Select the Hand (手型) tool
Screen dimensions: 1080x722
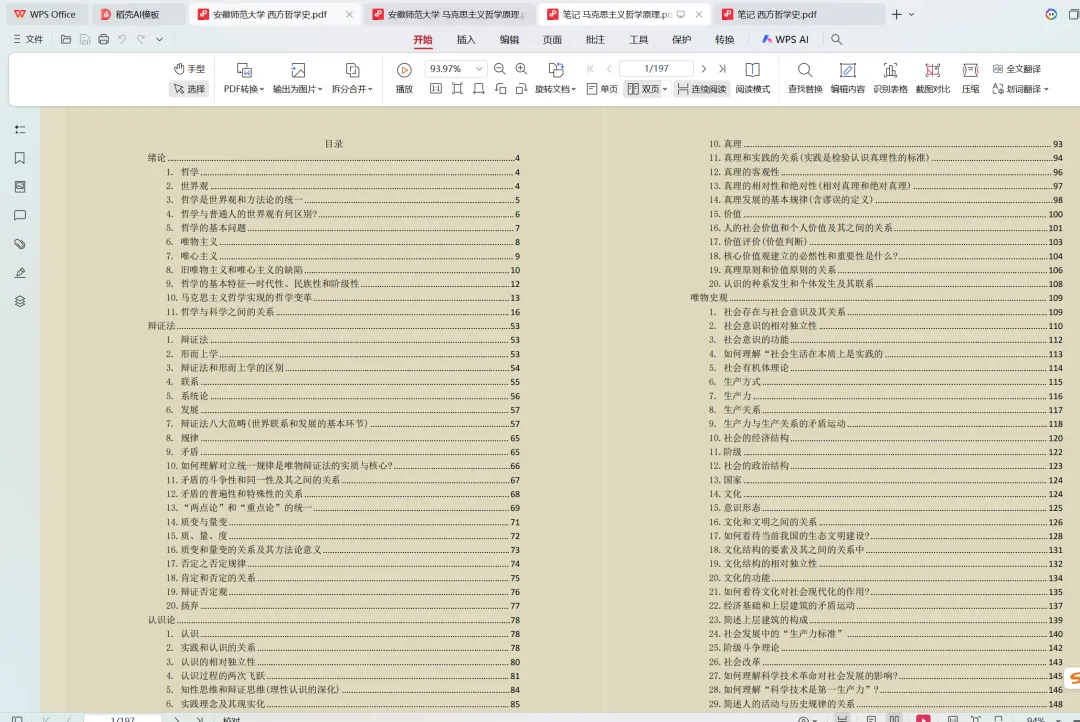point(189,69)
